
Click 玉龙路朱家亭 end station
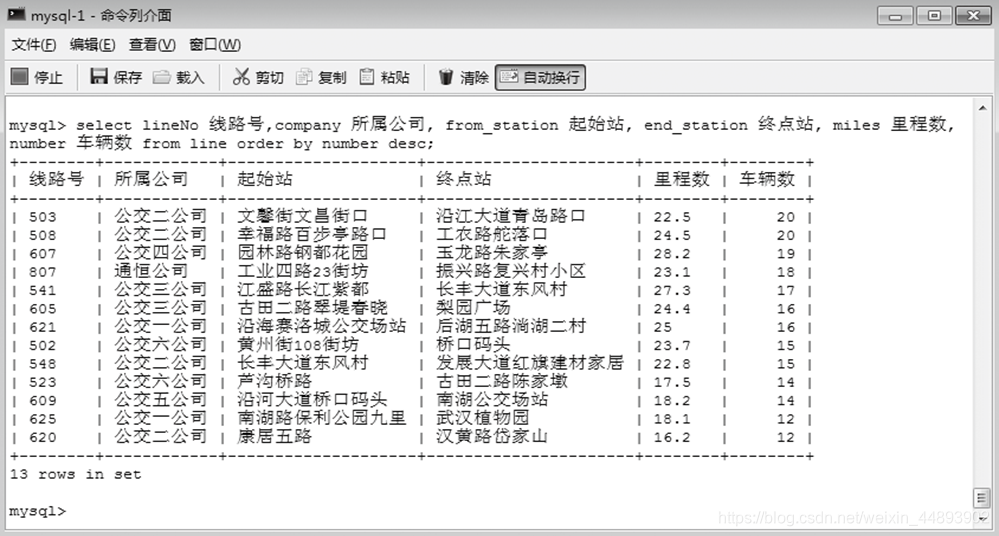click(492, 252)
